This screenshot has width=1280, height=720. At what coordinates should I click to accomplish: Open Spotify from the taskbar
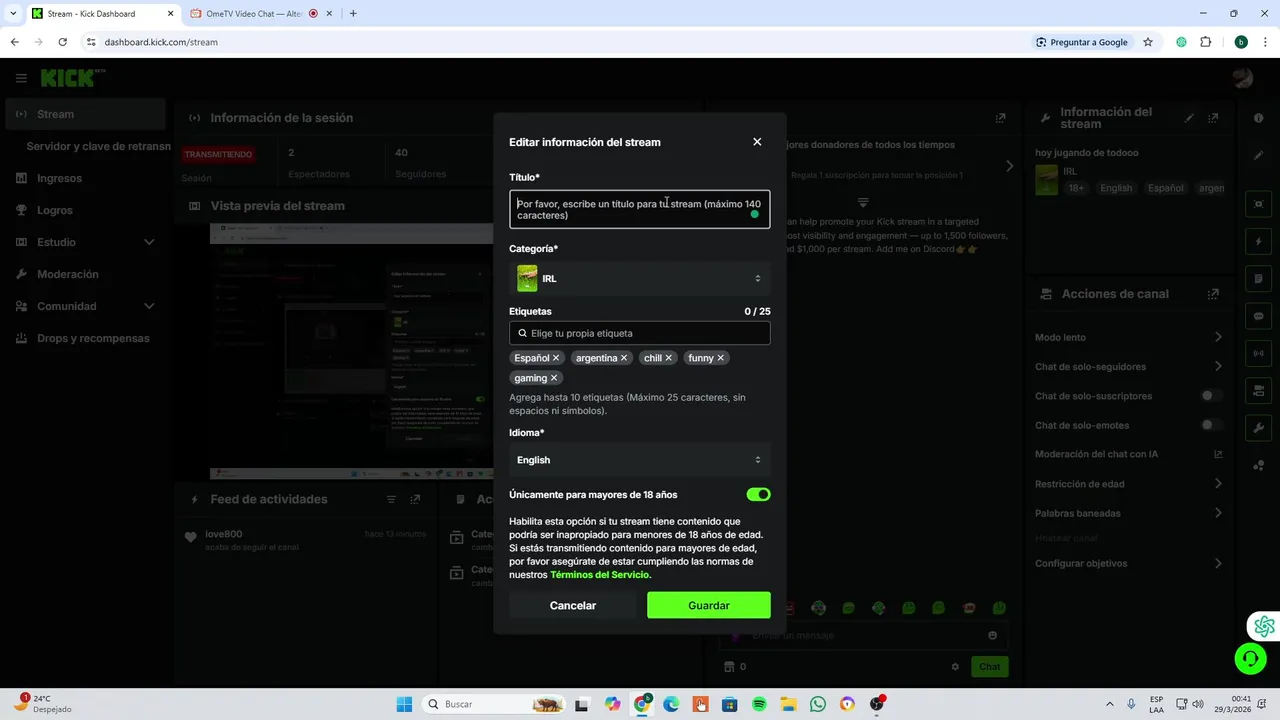[x=759, y=704]
